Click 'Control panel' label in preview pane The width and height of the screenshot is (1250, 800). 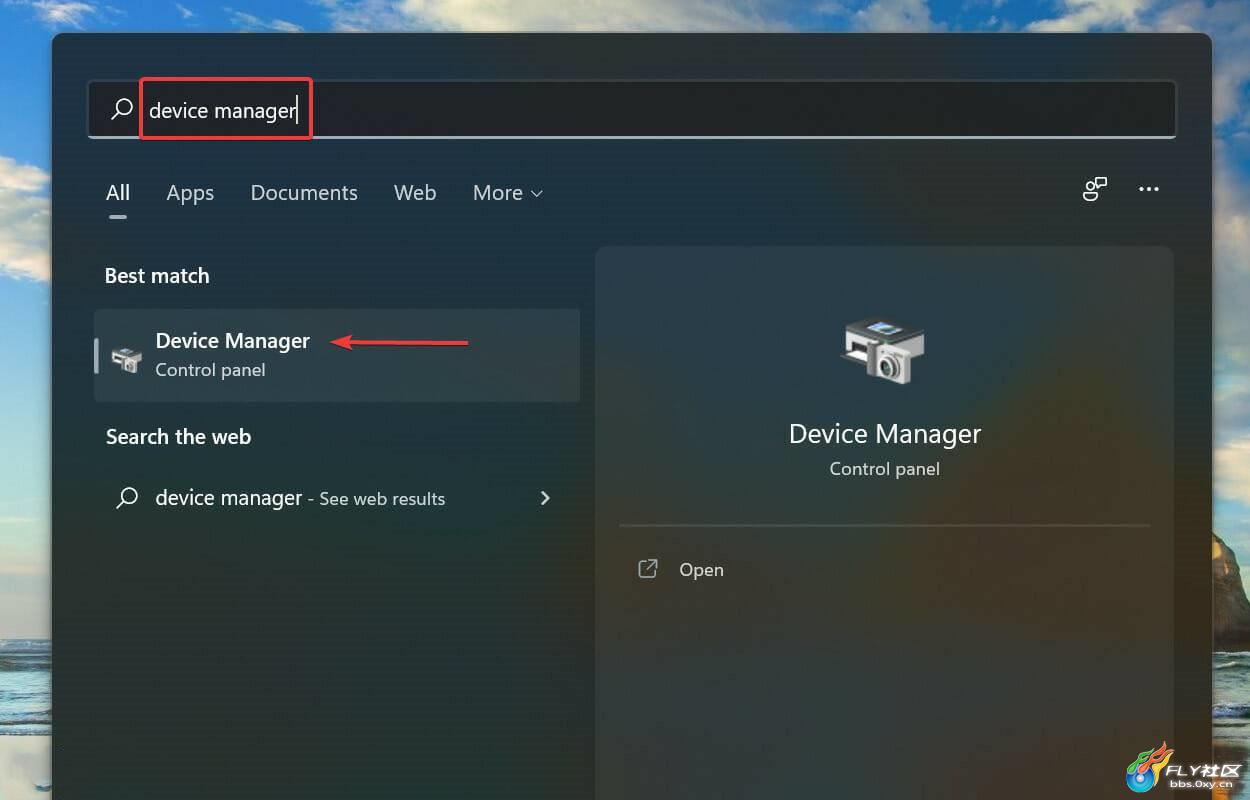click(x=885, y=468)
